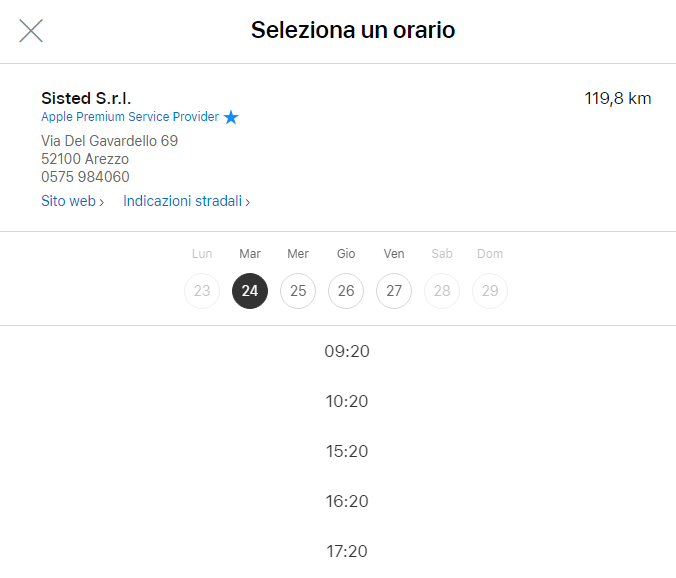Pick Thursday 26 date
The width and height of the screenshot is (676, 578).
[x=346, y=291]
